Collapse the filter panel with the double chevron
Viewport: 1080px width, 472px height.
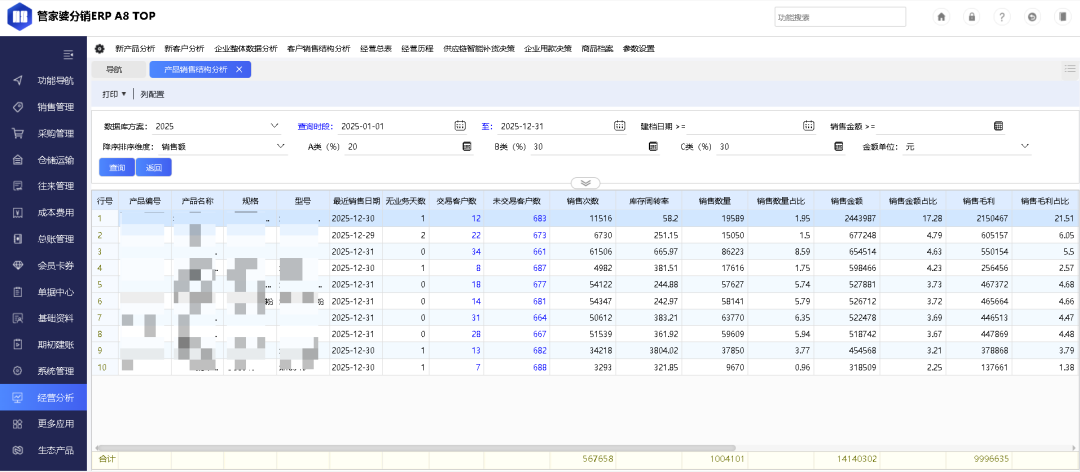(x=585, y=183)
